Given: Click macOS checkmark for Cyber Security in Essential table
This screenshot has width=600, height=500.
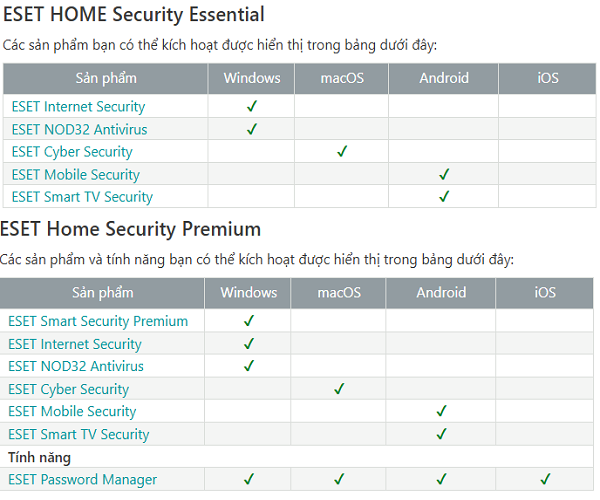Looking at the screenshot, I should pyautogui.click(x=342, y=152).
